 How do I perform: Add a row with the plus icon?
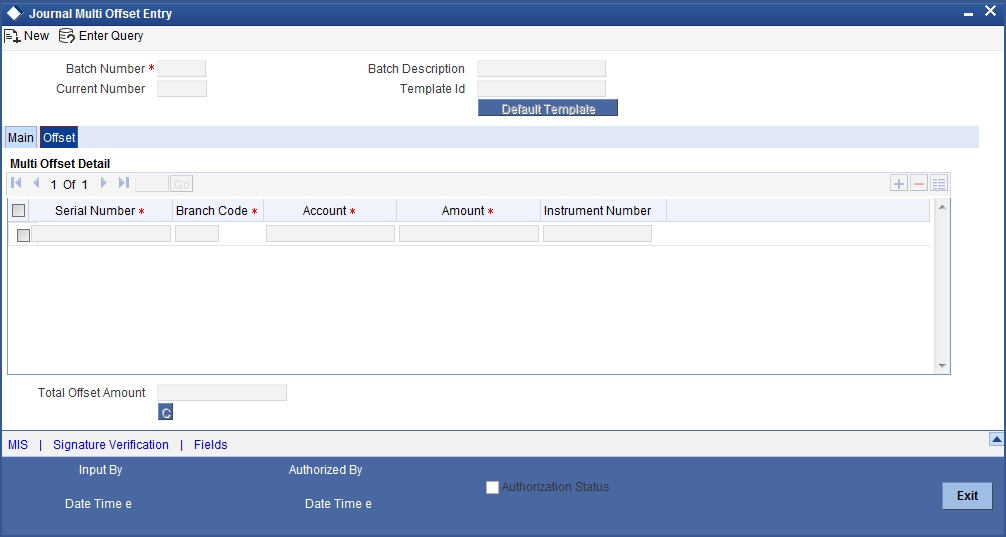pos(899,184)
